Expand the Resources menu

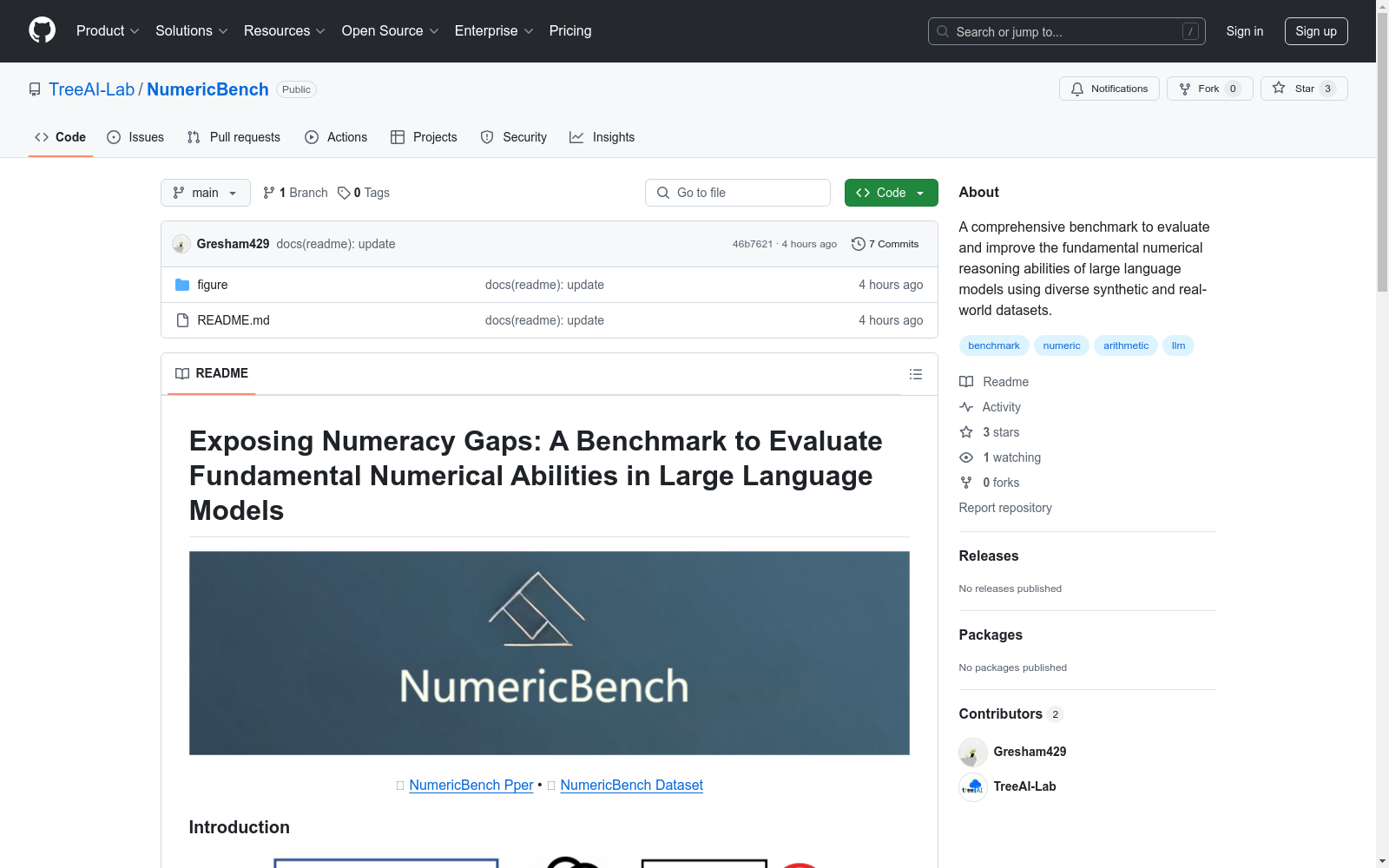coord(285,30)
